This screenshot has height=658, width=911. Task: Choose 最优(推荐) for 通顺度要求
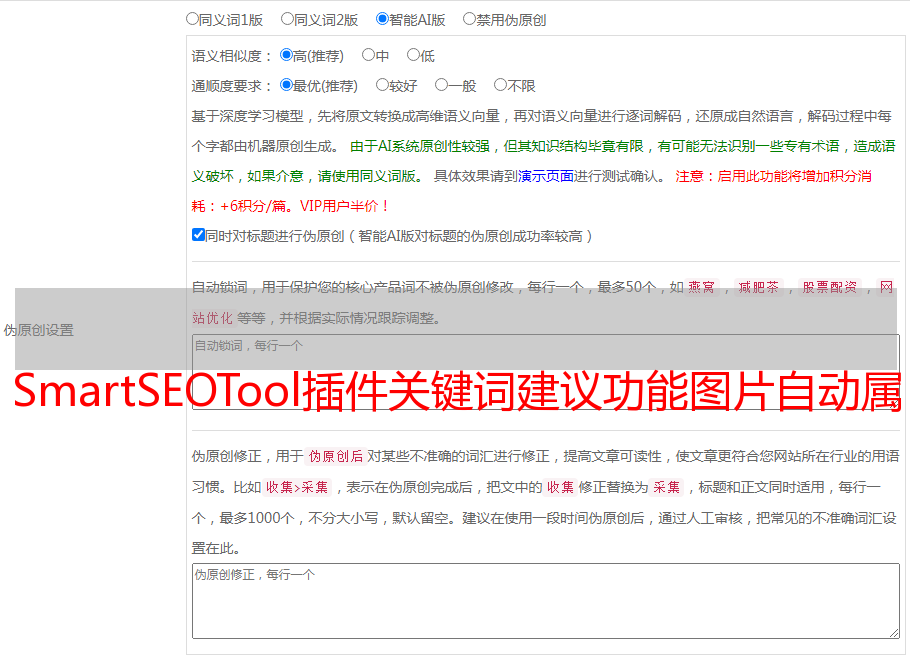pyautogui.click(x=286, y=85)
